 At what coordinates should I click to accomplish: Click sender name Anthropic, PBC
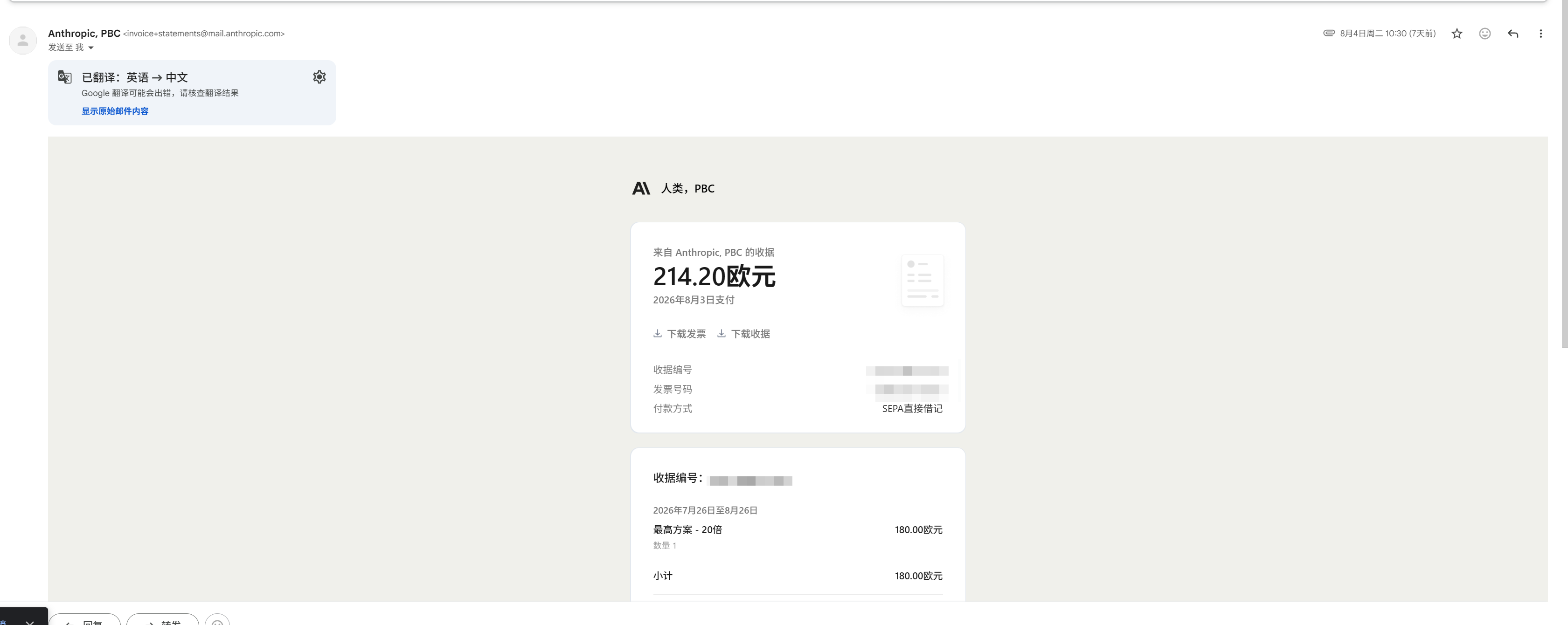tap(84, 33)
